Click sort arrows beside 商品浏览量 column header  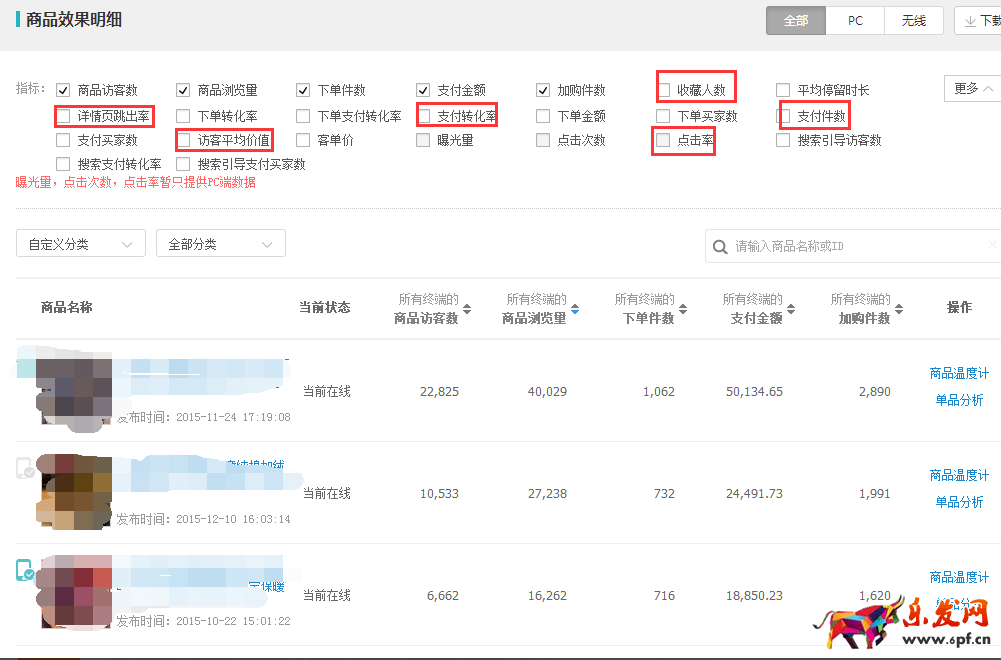click(575, 309)
